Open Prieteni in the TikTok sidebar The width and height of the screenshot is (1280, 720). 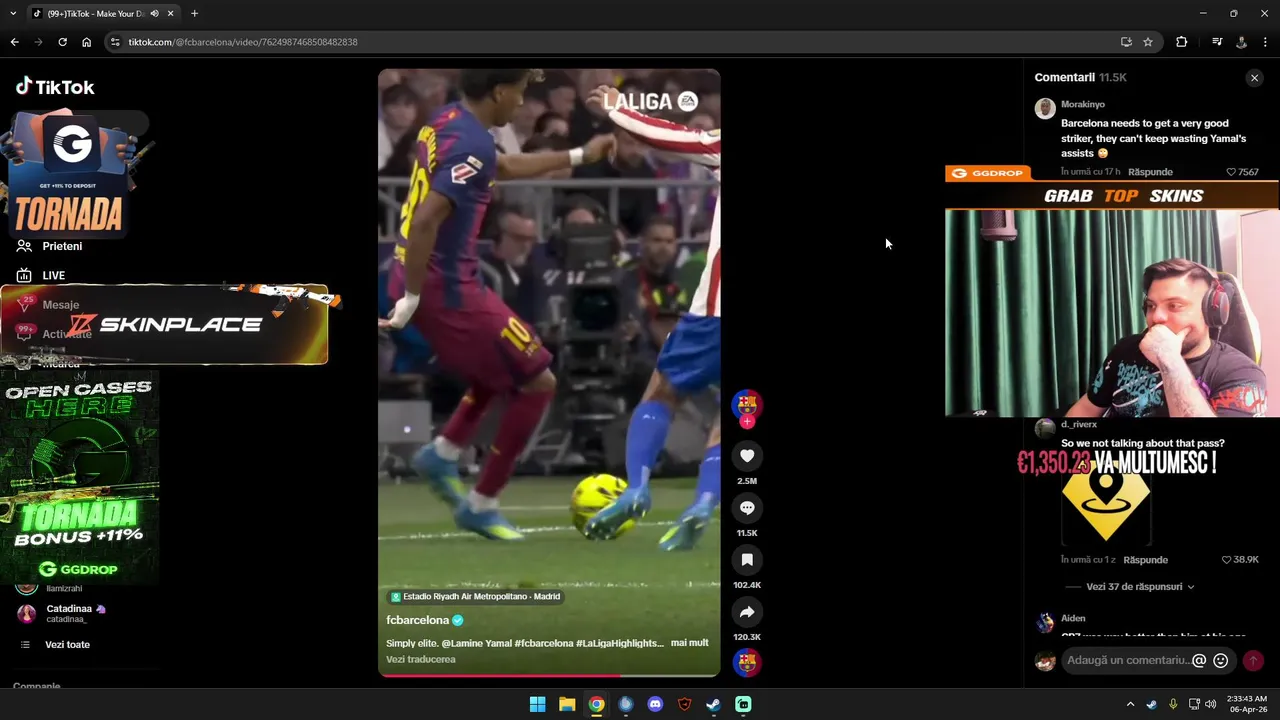click(x=62, y=246)
